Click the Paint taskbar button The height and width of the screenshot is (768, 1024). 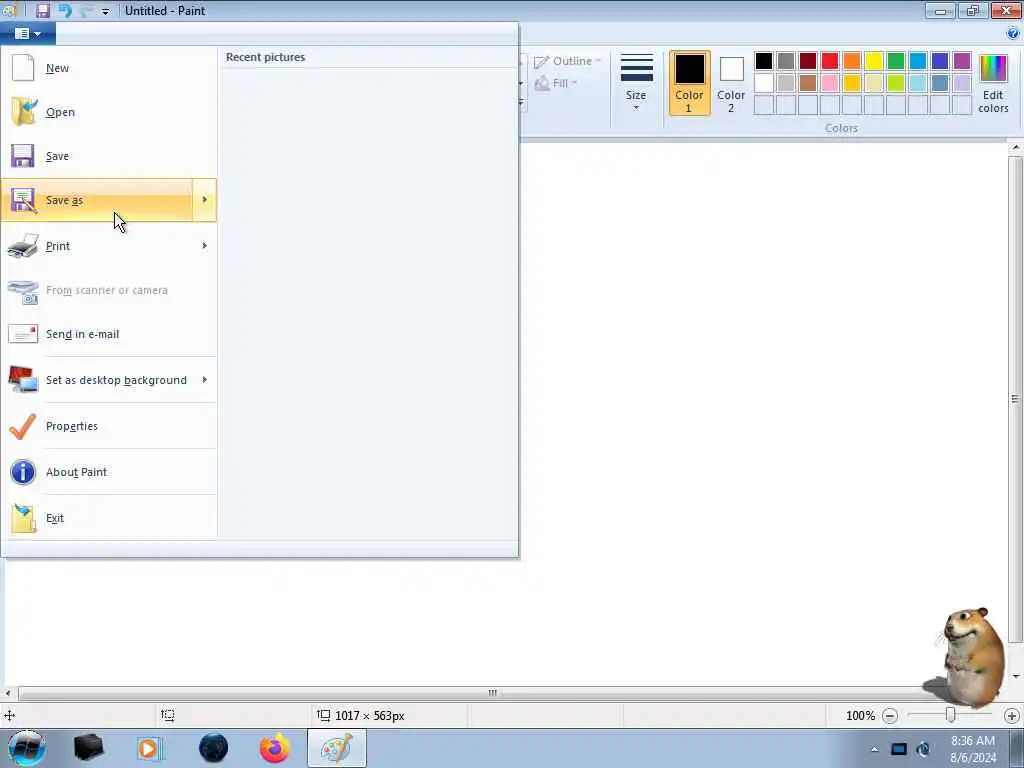(x=337, y=748)
